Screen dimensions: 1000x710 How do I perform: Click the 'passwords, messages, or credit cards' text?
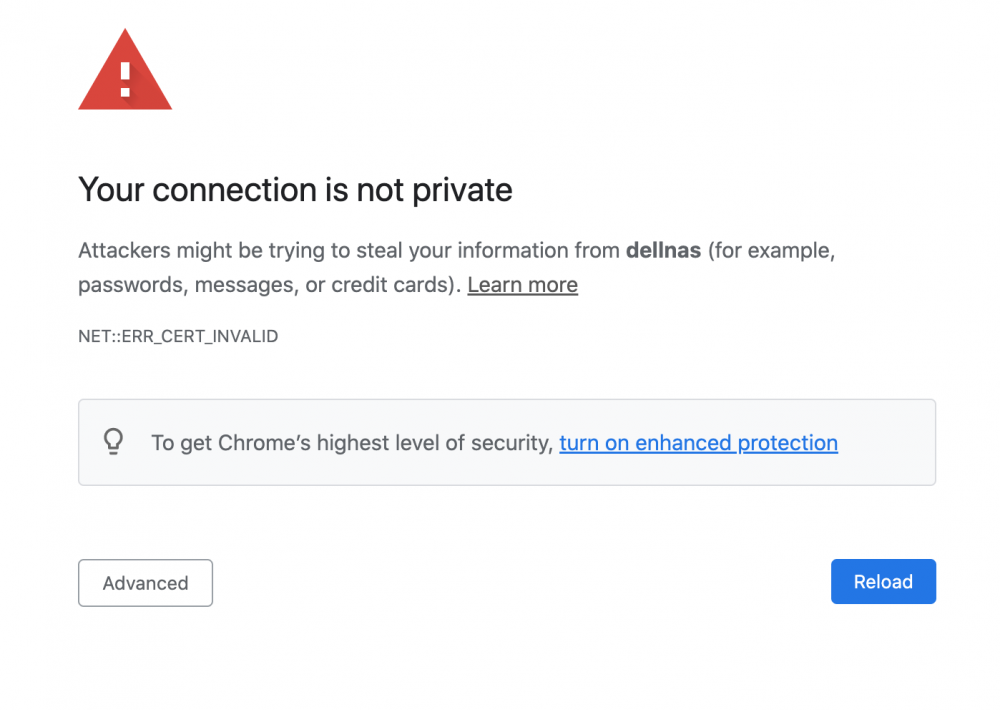267,285
